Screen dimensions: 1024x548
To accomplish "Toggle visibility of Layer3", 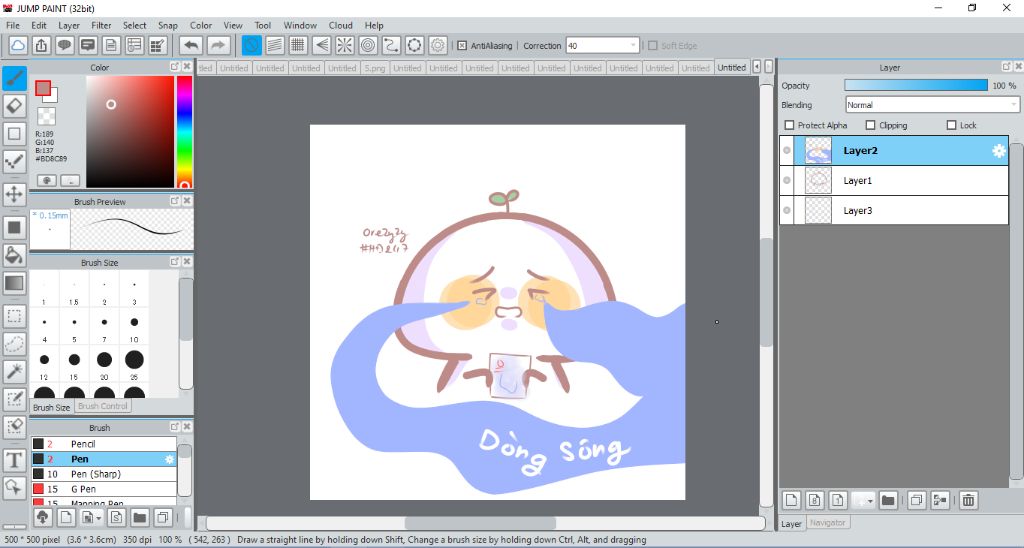I will click(x=787, y=211).
